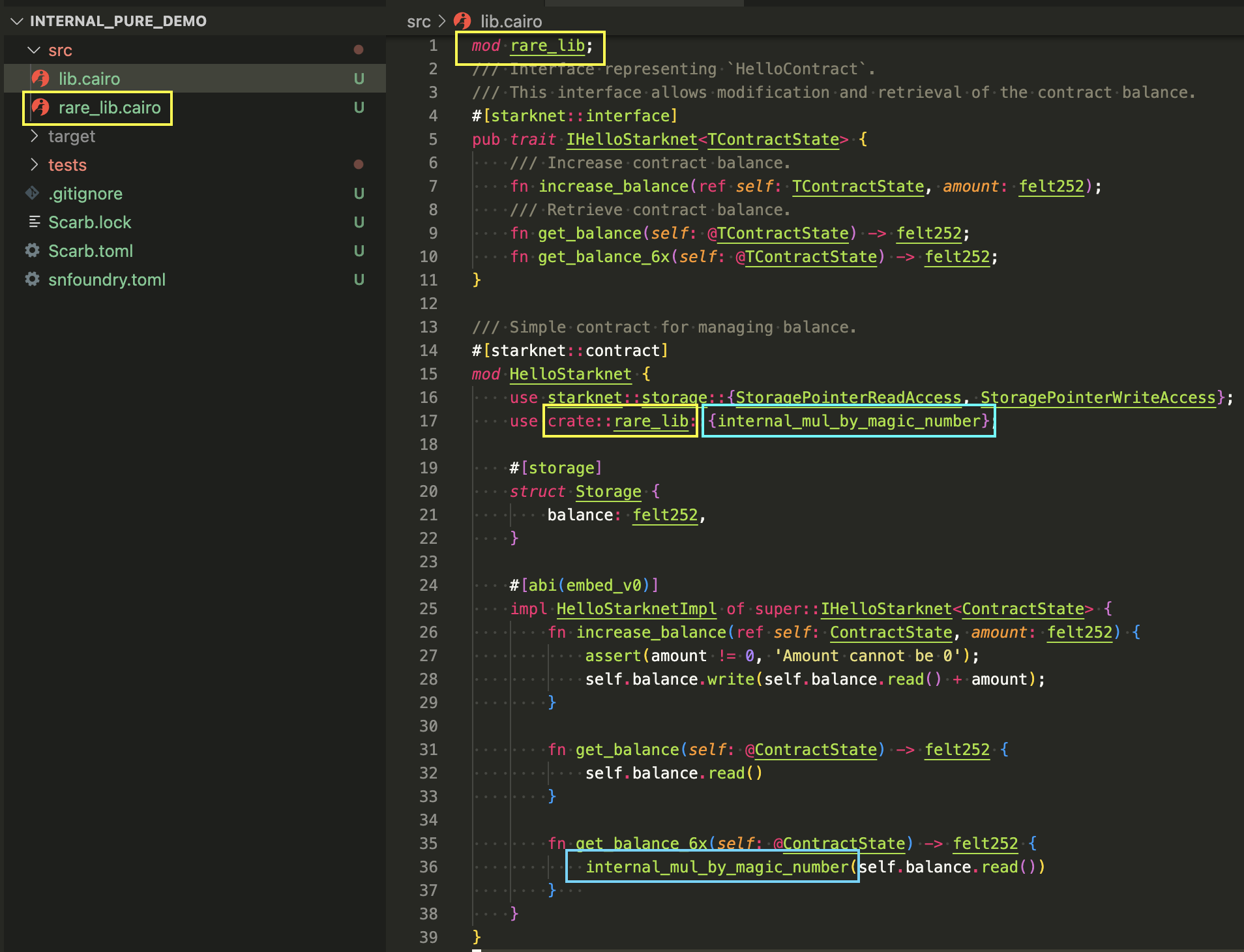The image size is (1244, 952).
Task: Select rare_lib.cairo in the explorer
Action: [110, 108]
